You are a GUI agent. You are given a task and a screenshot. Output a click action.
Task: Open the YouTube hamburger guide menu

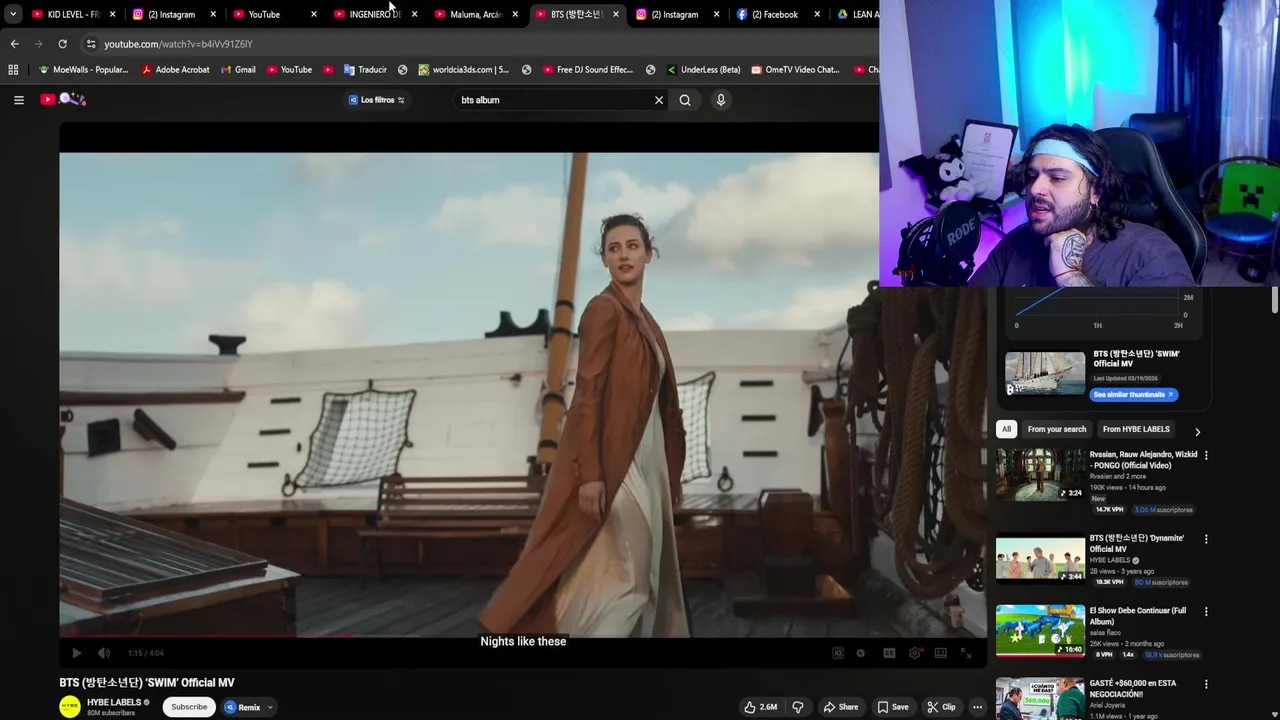(x=18, y=100)
